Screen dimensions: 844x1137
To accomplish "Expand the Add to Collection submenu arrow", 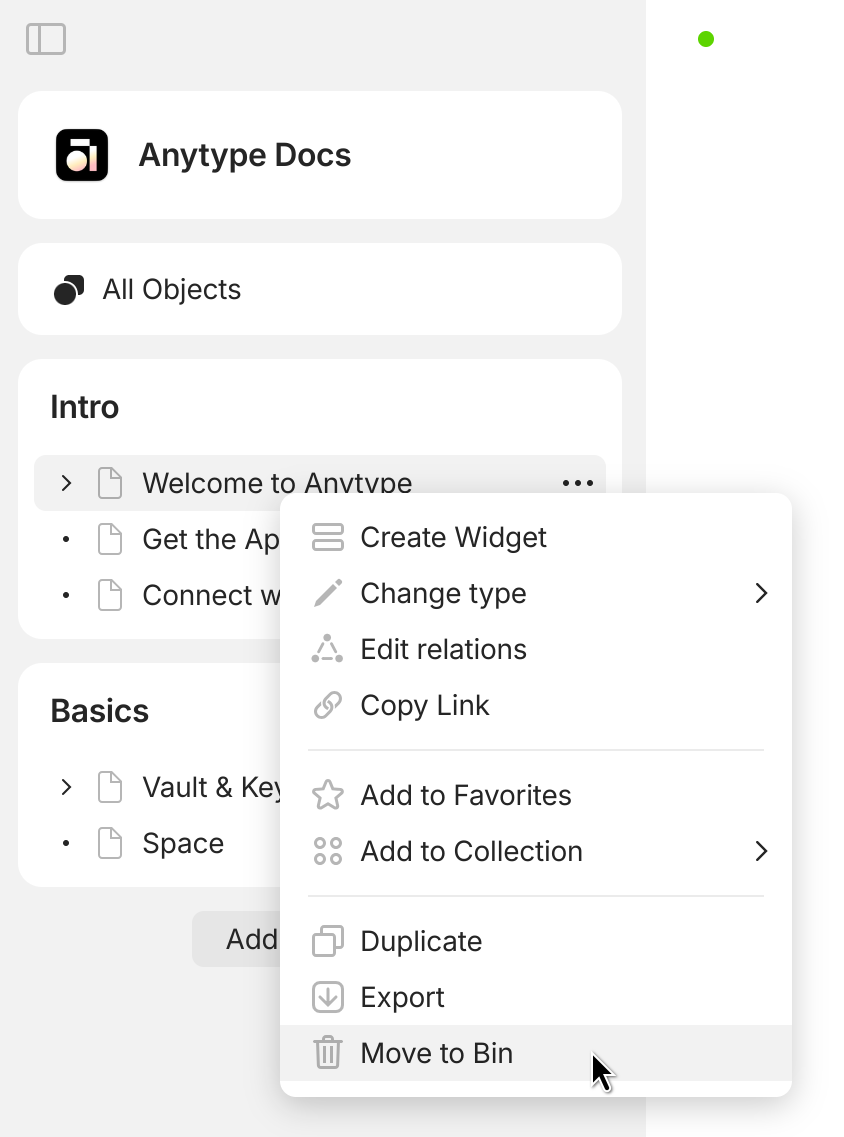I will pyautogui.click(x=761, y=851).
